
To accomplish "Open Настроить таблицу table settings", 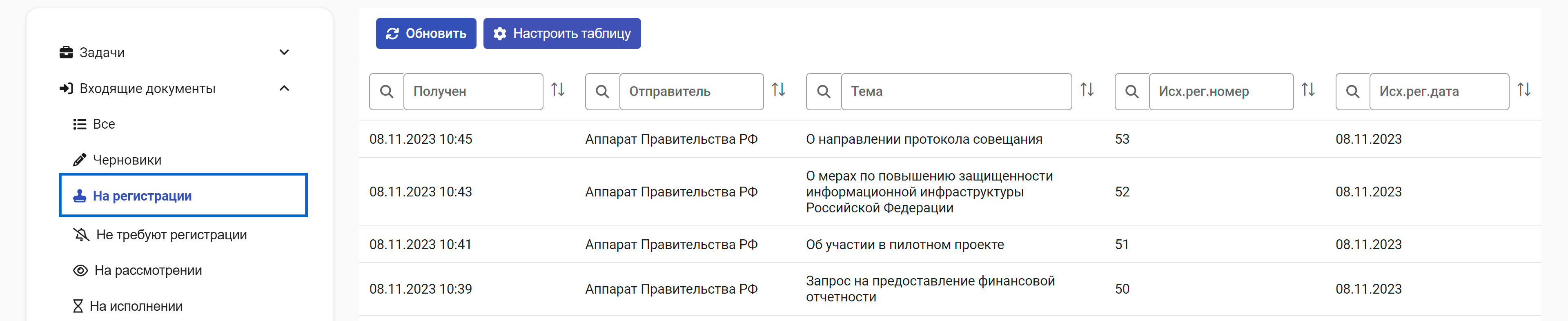I will pyautogui.click(x=561, y=33).
